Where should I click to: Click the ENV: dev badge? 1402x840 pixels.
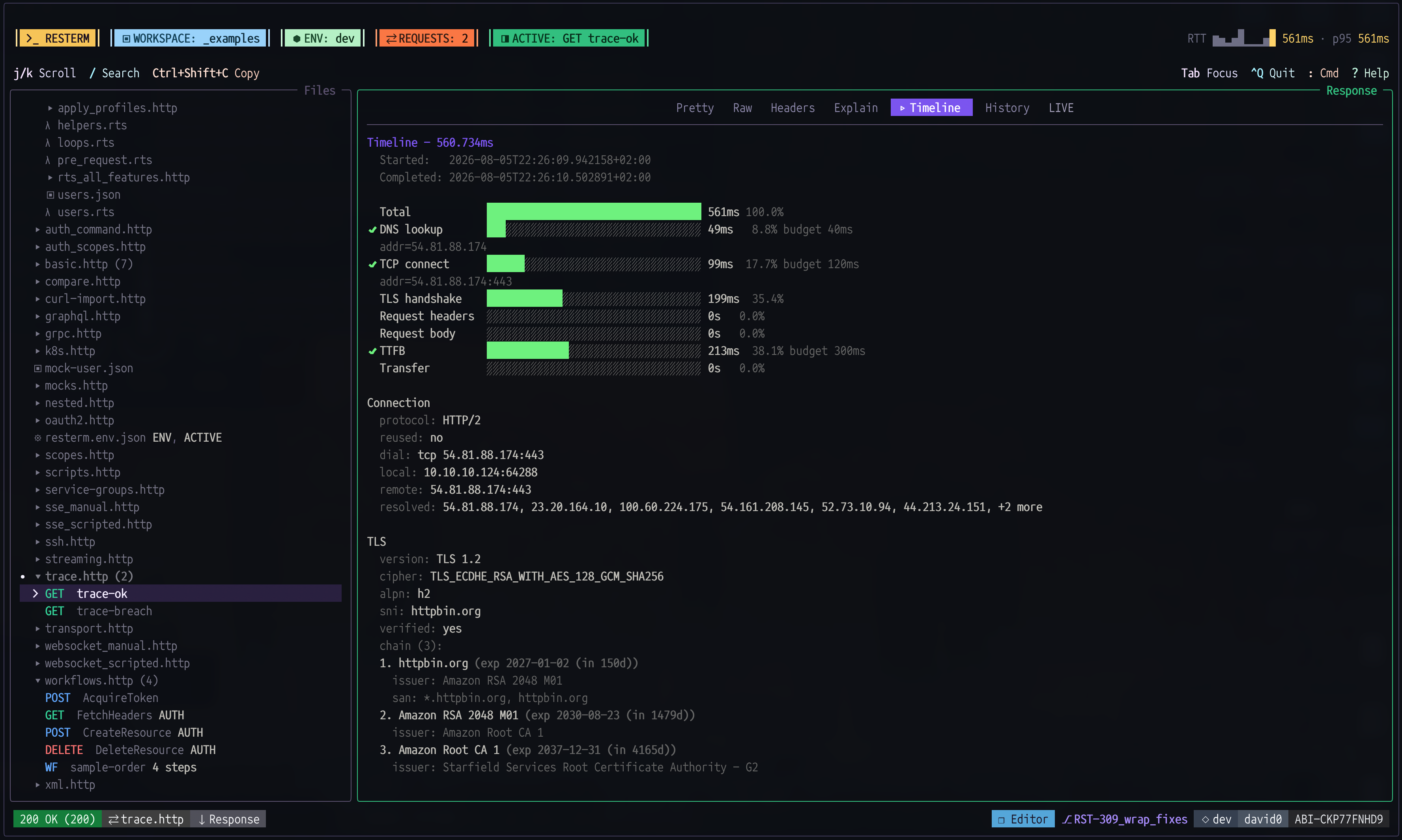(x=323, y=39)
